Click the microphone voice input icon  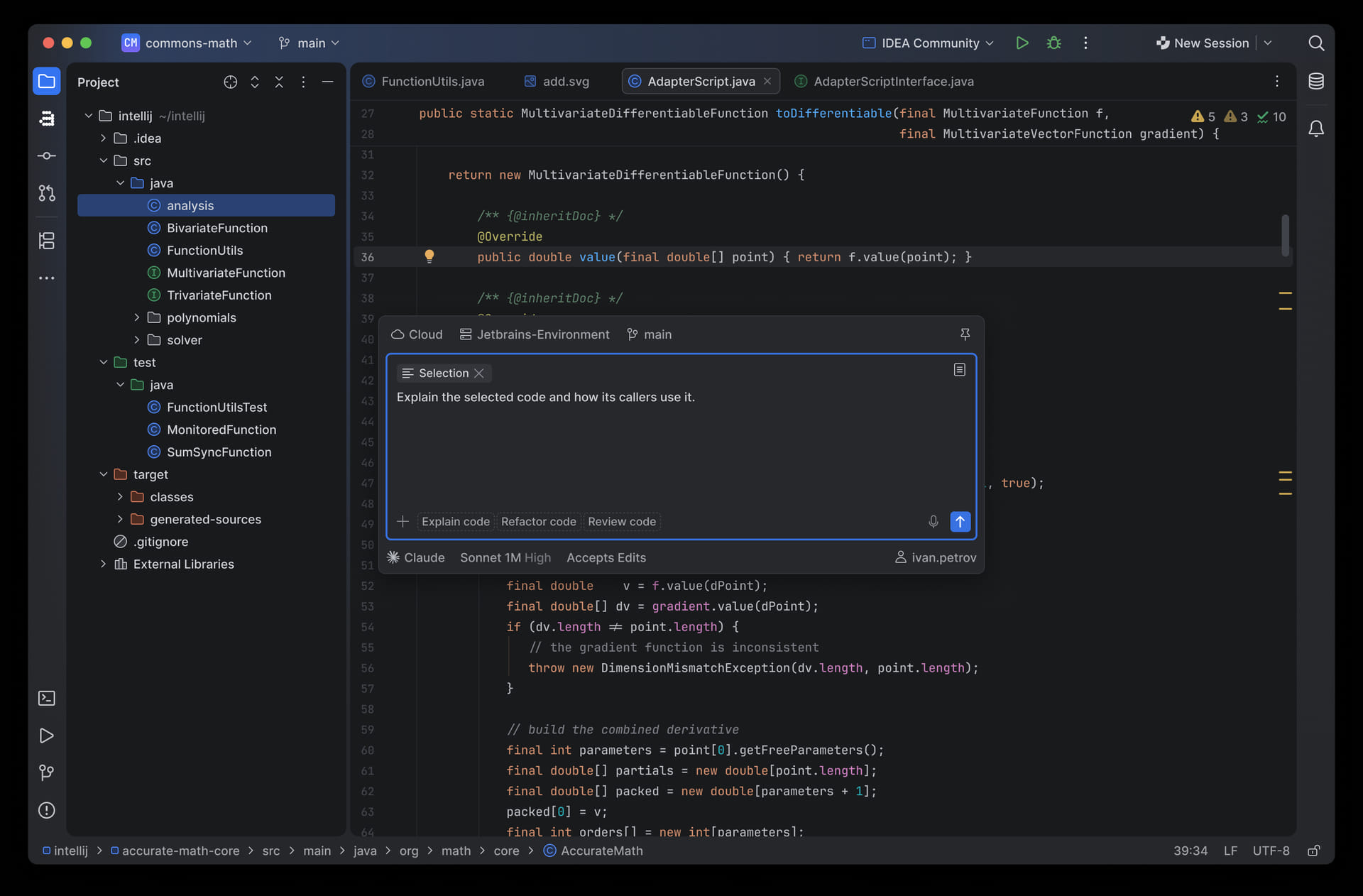(x=934, y=522)
